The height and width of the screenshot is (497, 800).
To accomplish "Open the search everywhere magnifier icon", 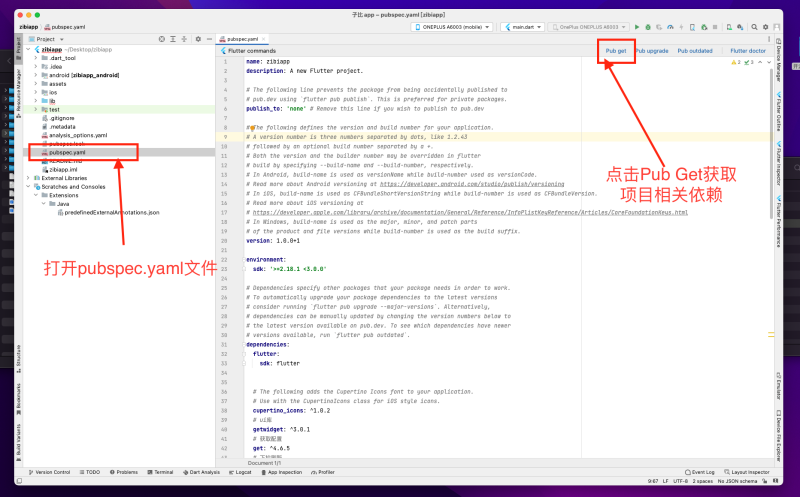I will pos(755,27).
